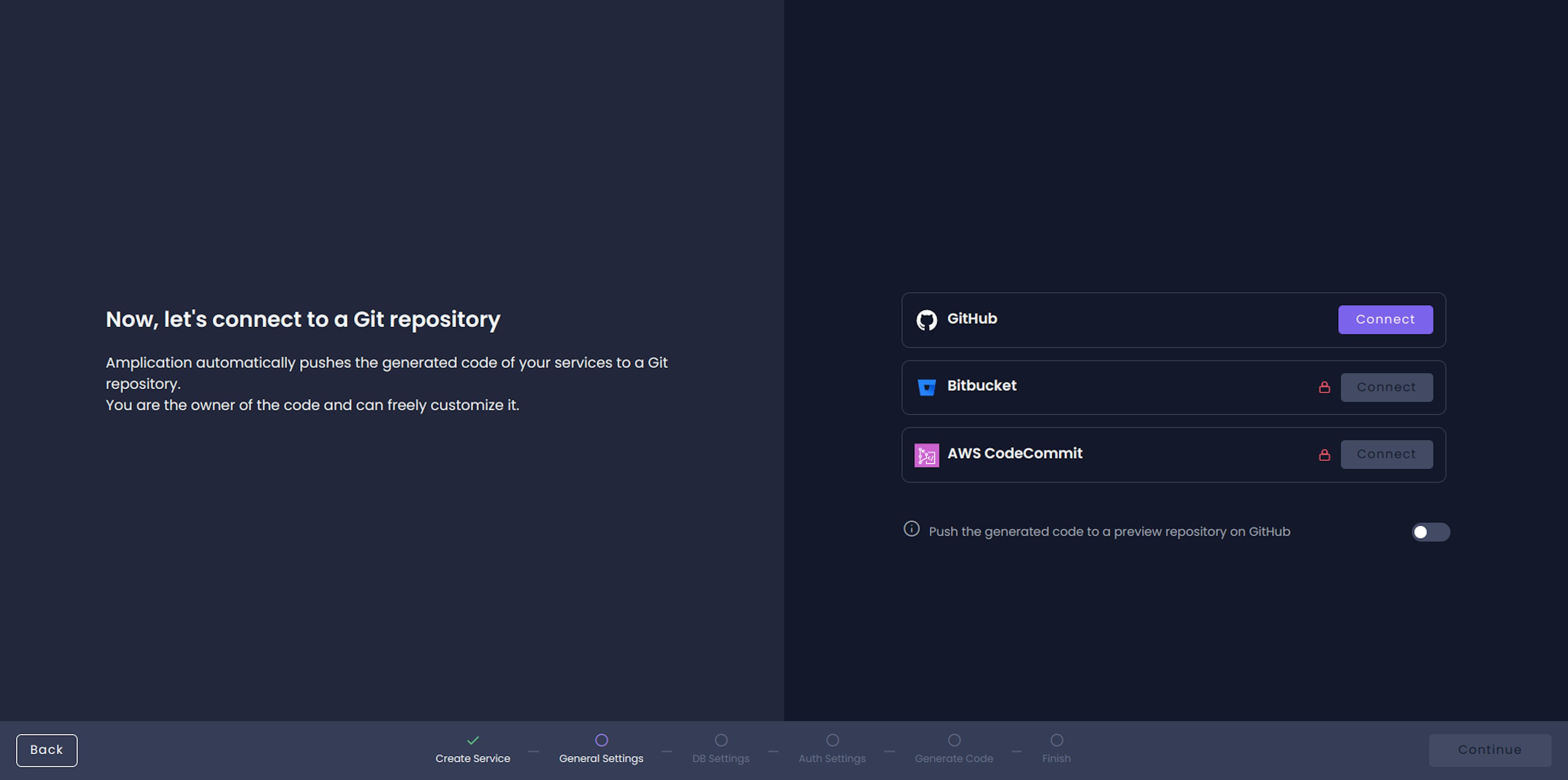Screen dimensions: 1568x780
Task: Toggle the push to preview repository switch
Action: 1430,532
